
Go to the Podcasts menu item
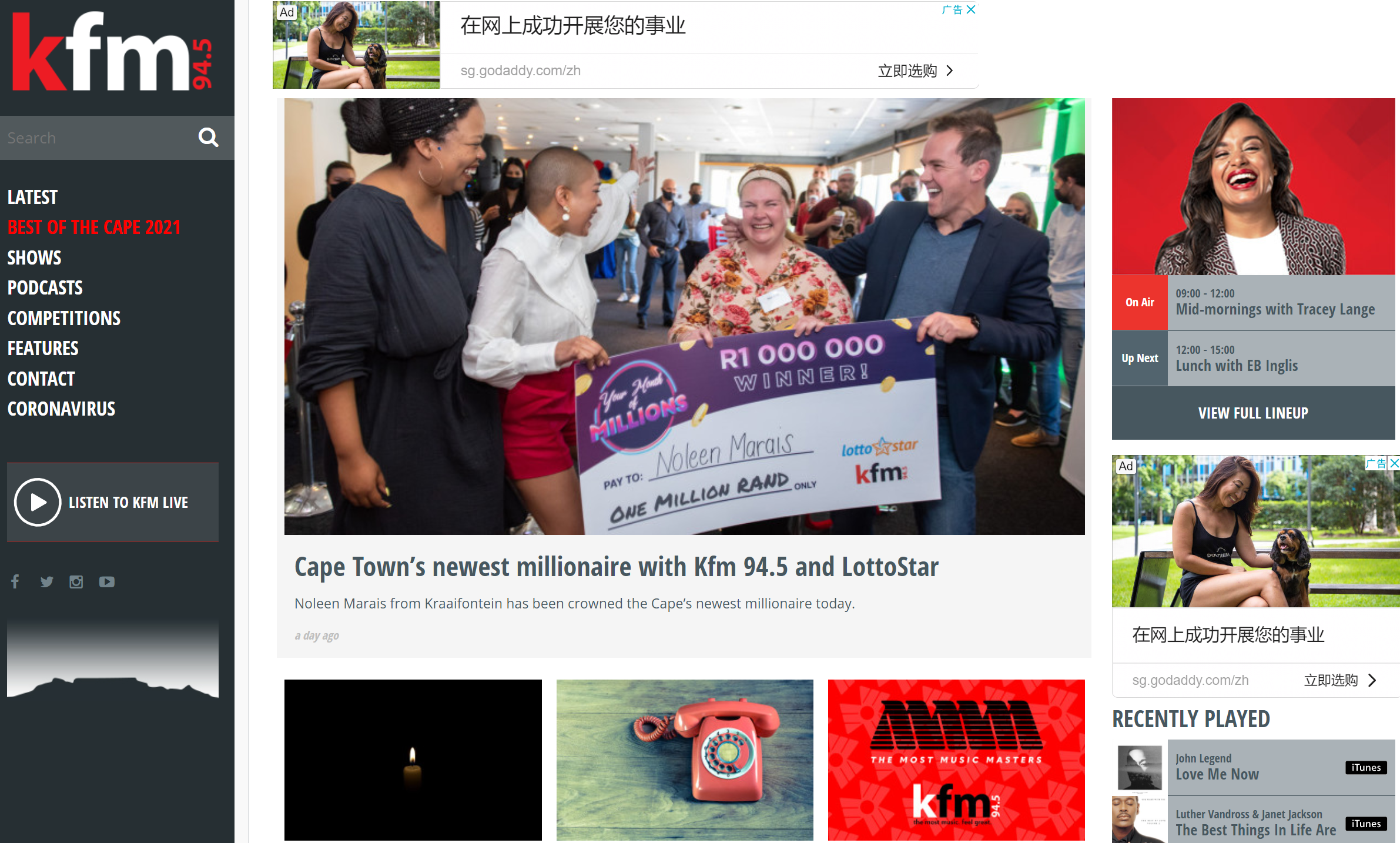45,287
